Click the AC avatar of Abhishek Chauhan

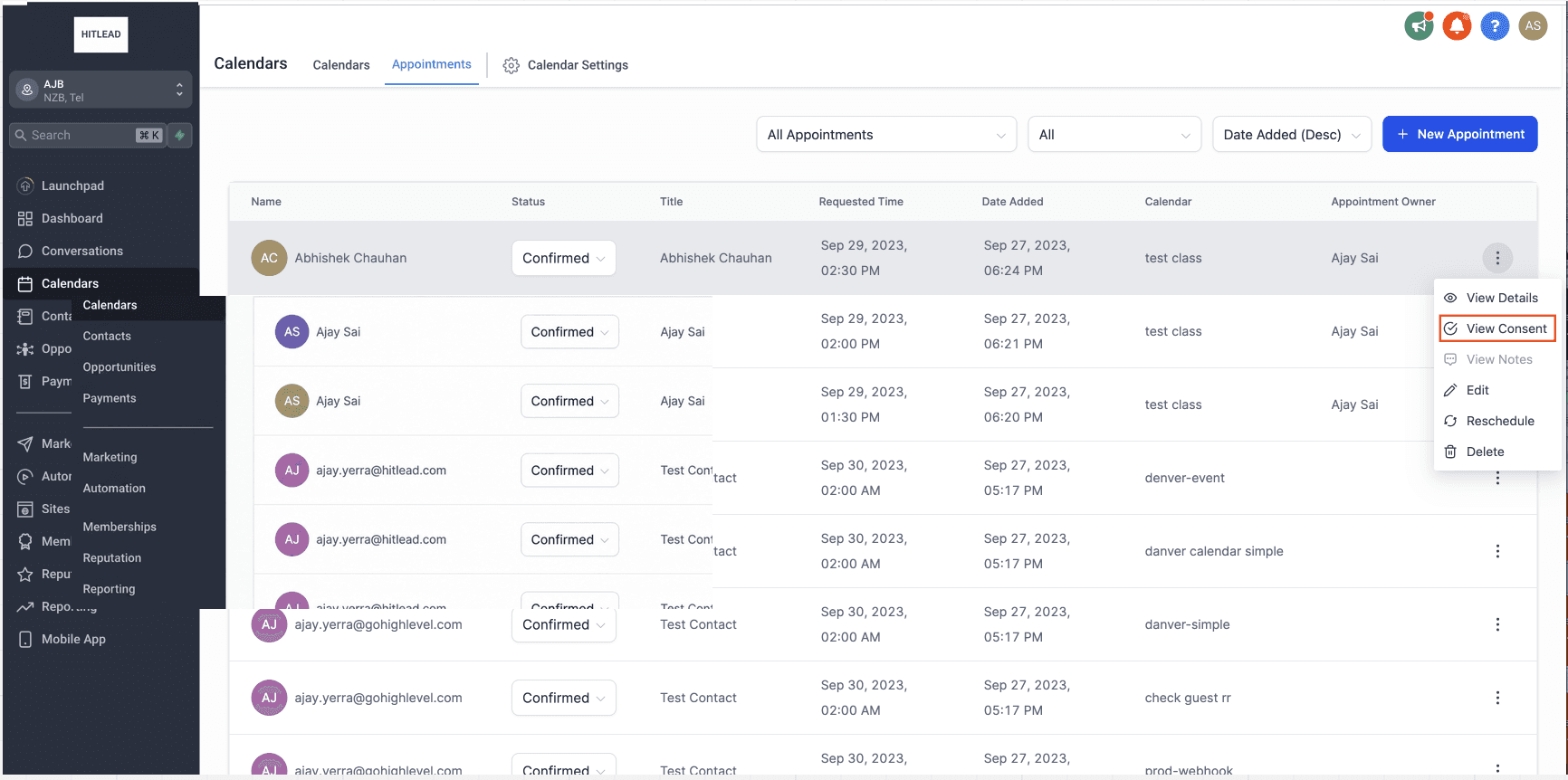pos(269,258)
